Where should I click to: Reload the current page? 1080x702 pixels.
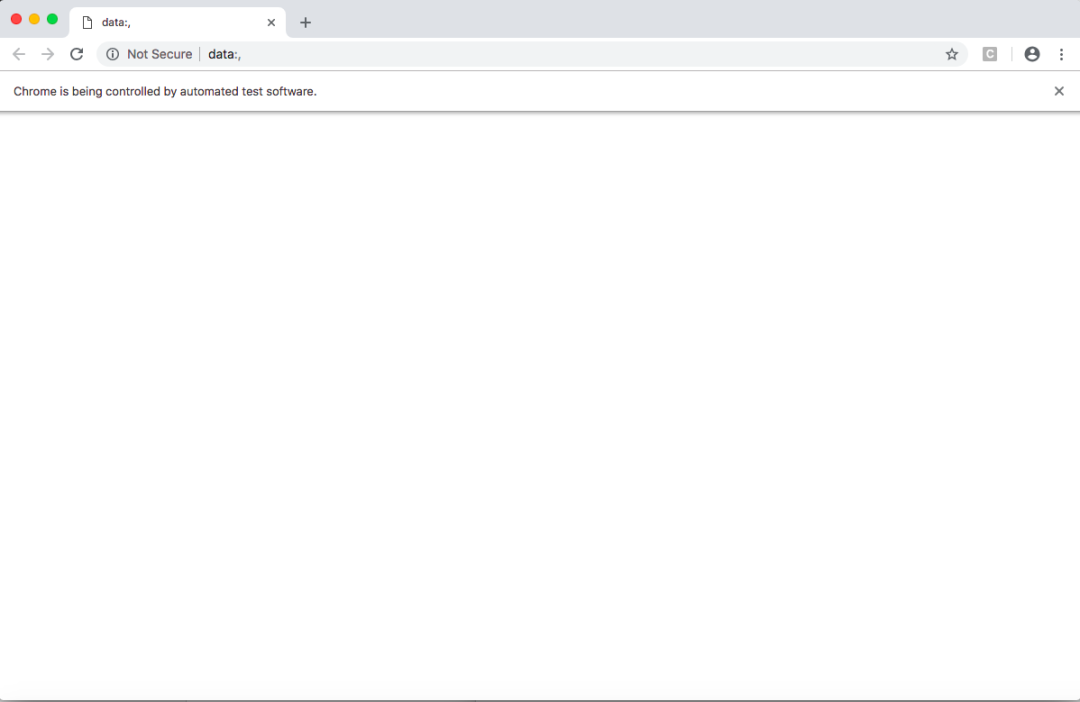(x=76, y=54)
